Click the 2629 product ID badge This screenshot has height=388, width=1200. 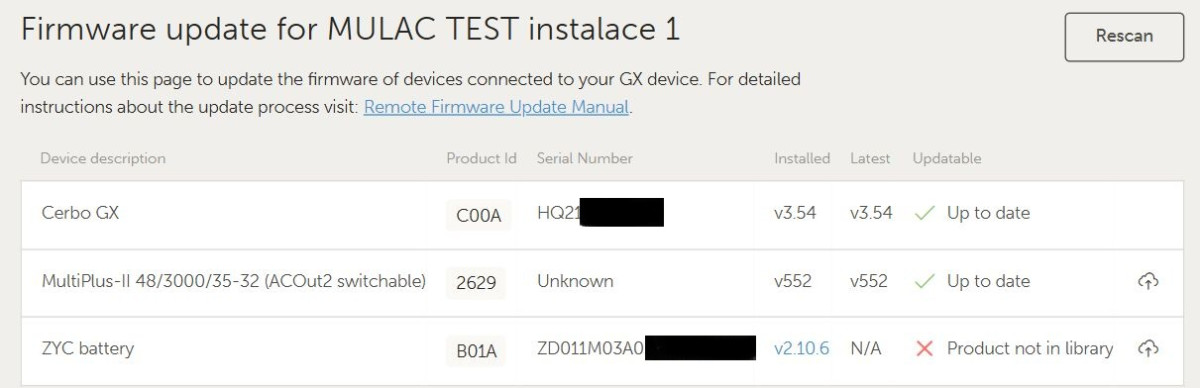click(476, 283)
